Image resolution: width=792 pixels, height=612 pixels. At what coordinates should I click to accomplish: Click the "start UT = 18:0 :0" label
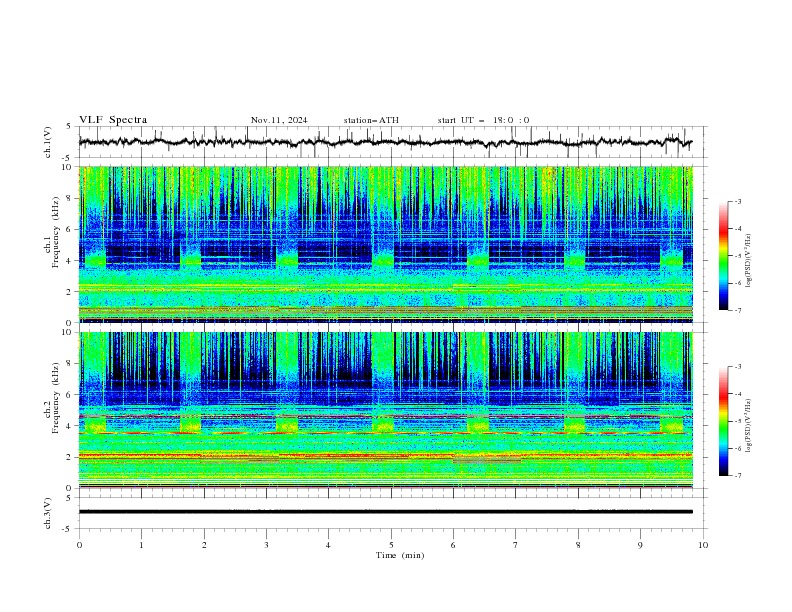click(483, 120)
